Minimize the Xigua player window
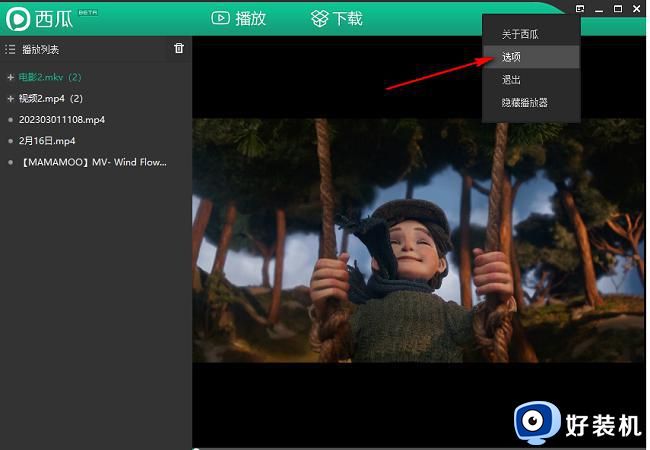The width and height of the screenshot is (650, 450). coord(599,9)
